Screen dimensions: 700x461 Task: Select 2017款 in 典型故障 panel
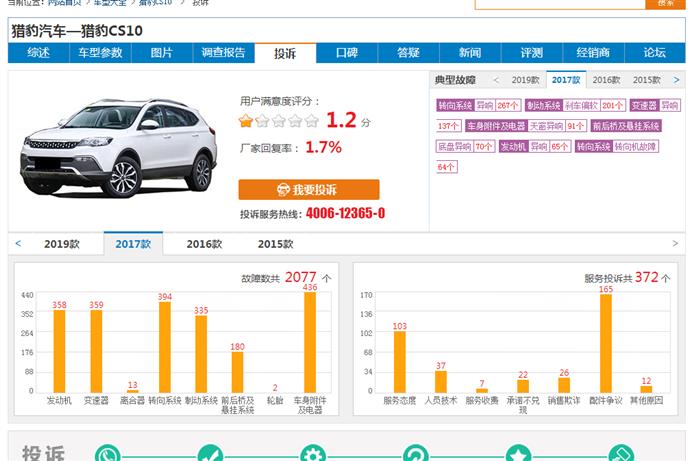click(x=566, y=80)
